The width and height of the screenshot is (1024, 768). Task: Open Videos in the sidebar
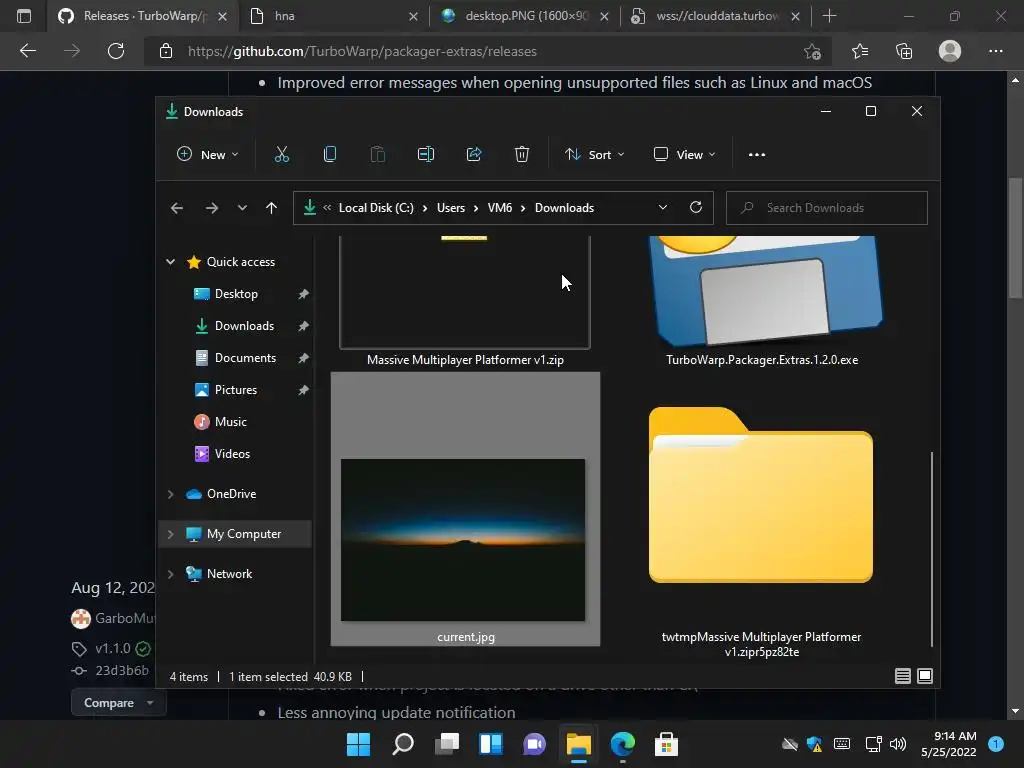232,454
